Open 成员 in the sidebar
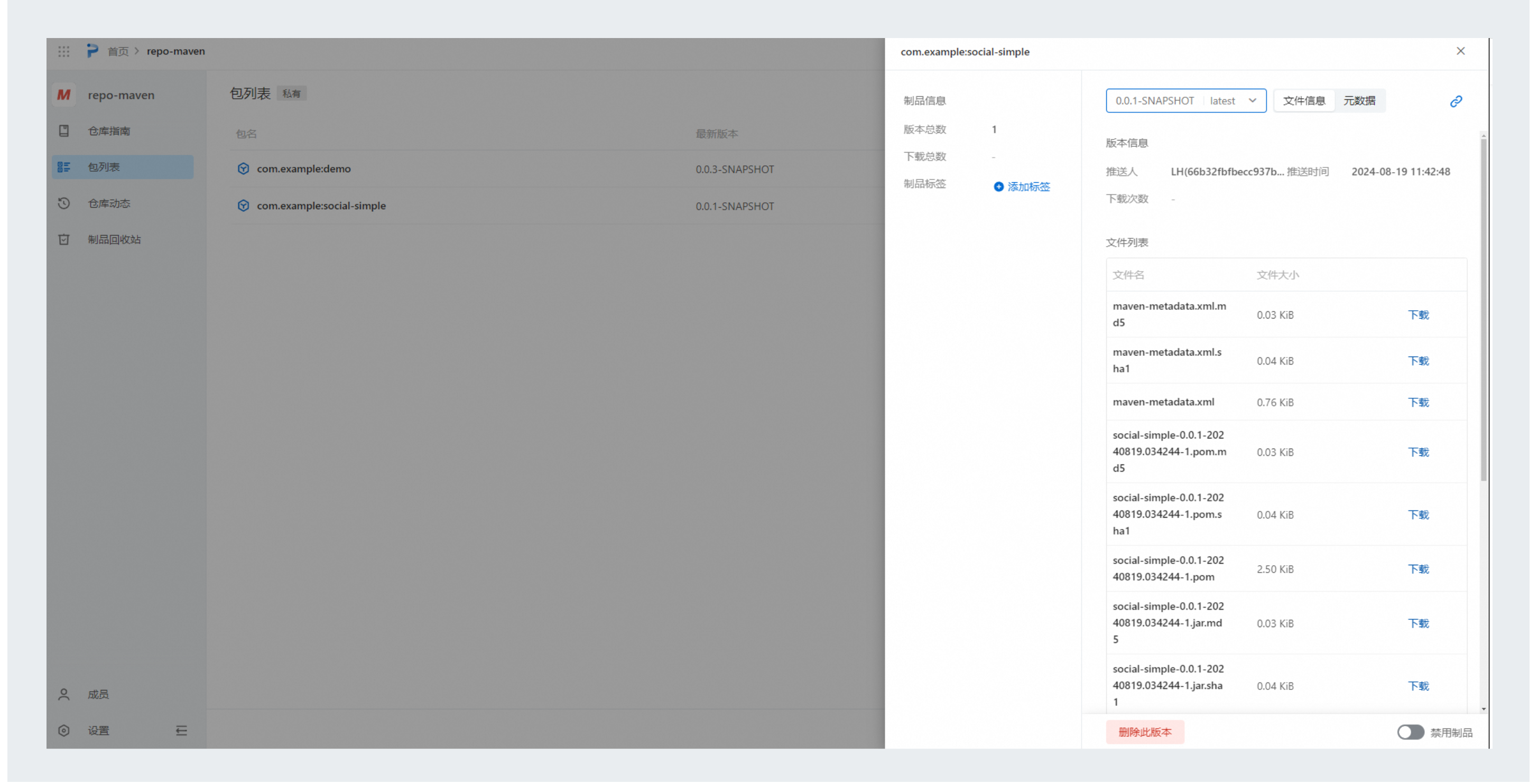Image resolution: width=1538 pixels, height=784 pixels. [123, 695]
